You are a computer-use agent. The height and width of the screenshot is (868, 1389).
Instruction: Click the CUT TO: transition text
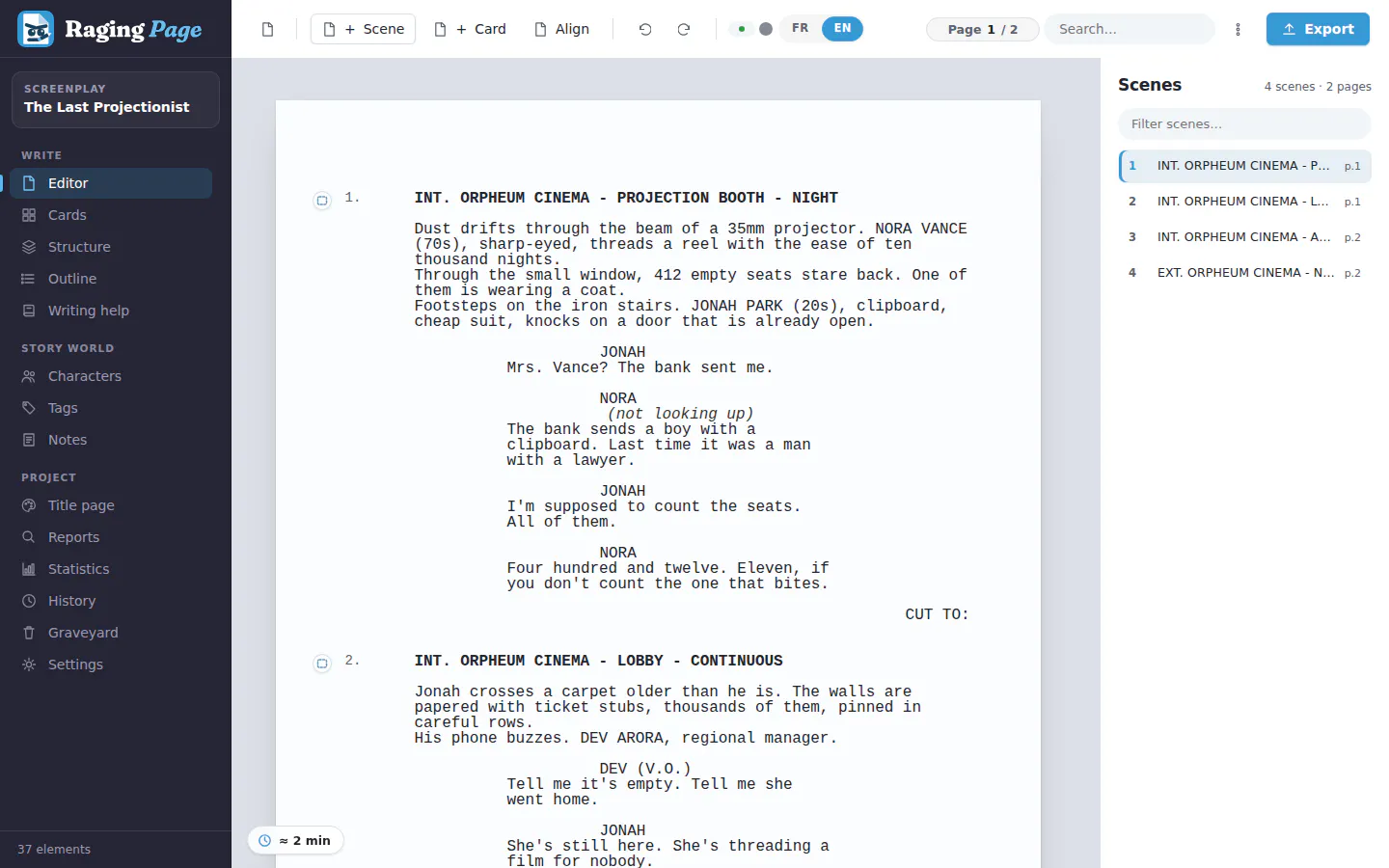point(937,614)
